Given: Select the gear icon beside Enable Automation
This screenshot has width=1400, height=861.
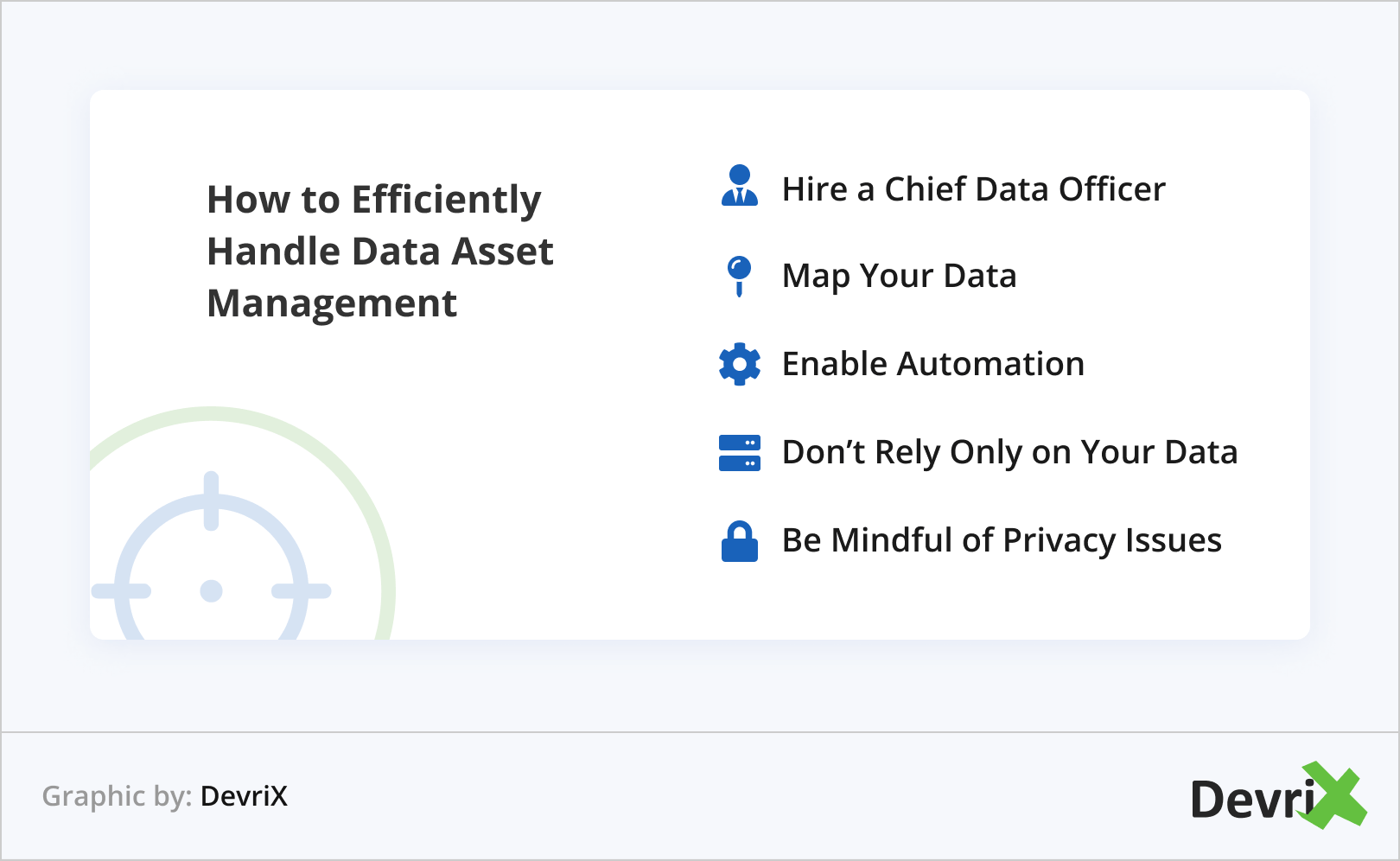Looking at the screenshot, I should pos(739,364).
